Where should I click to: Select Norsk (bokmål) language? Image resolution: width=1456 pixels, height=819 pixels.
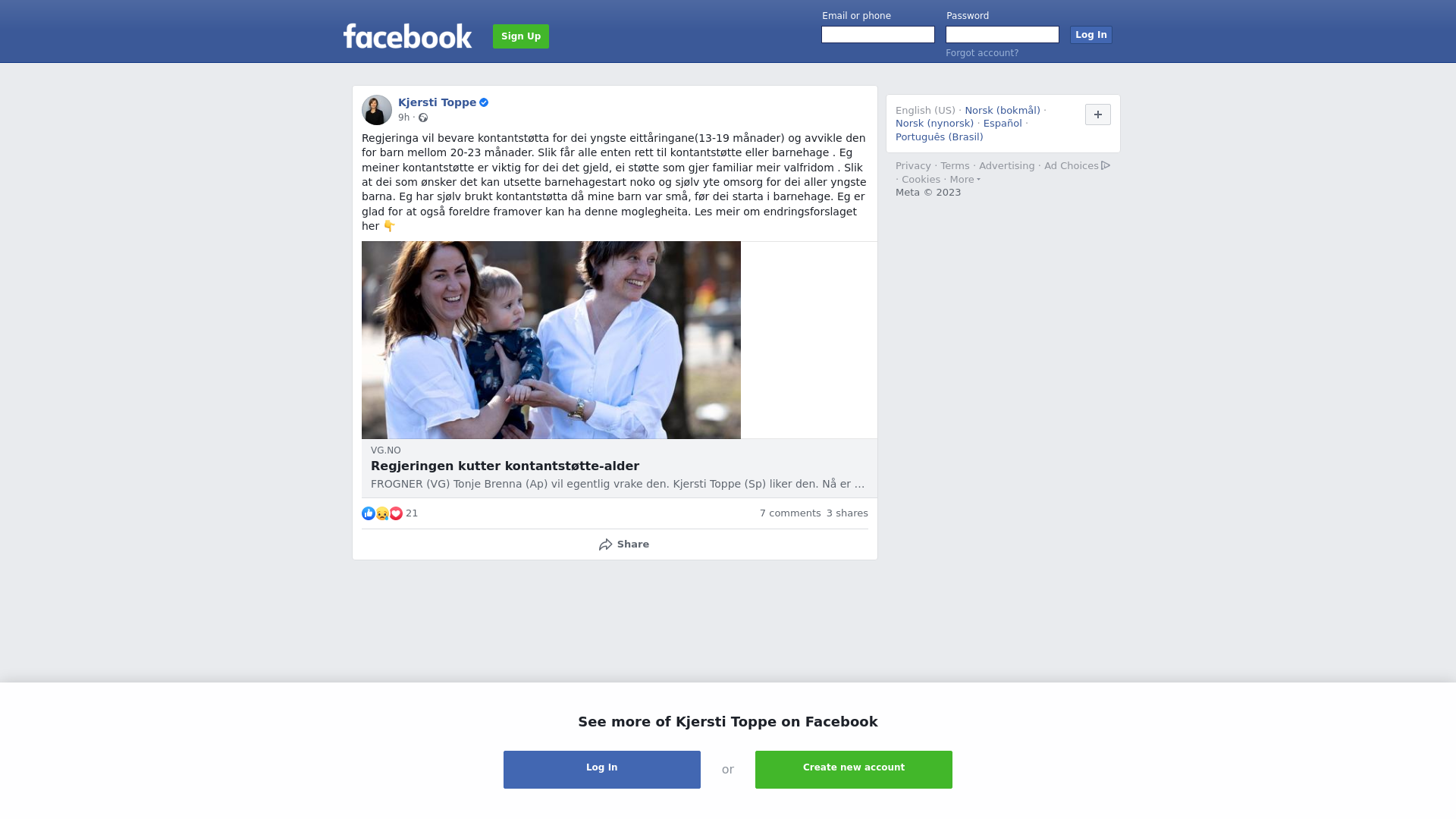coord(1003,111)
